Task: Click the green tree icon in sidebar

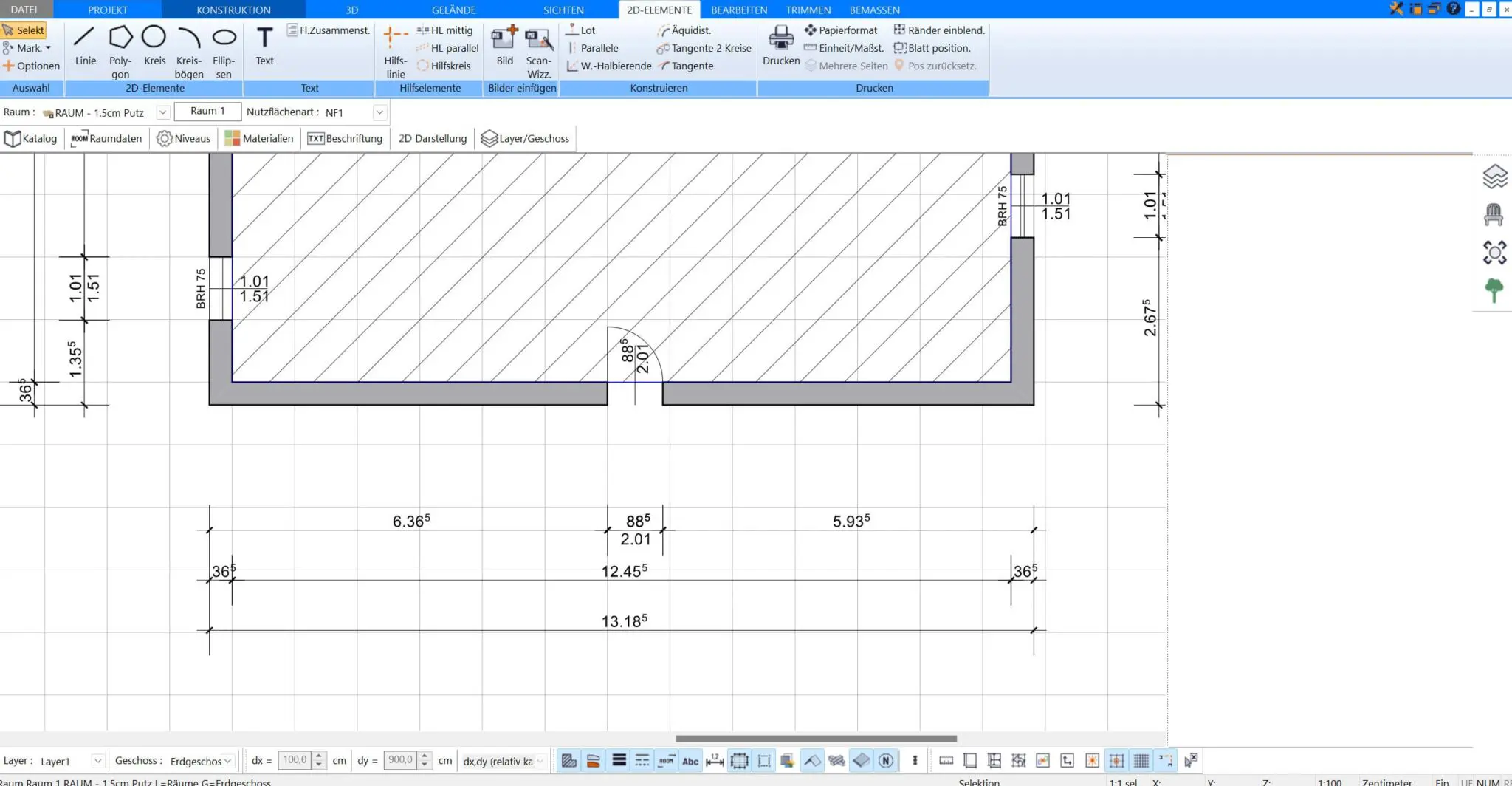Action: pos(1494,290)
